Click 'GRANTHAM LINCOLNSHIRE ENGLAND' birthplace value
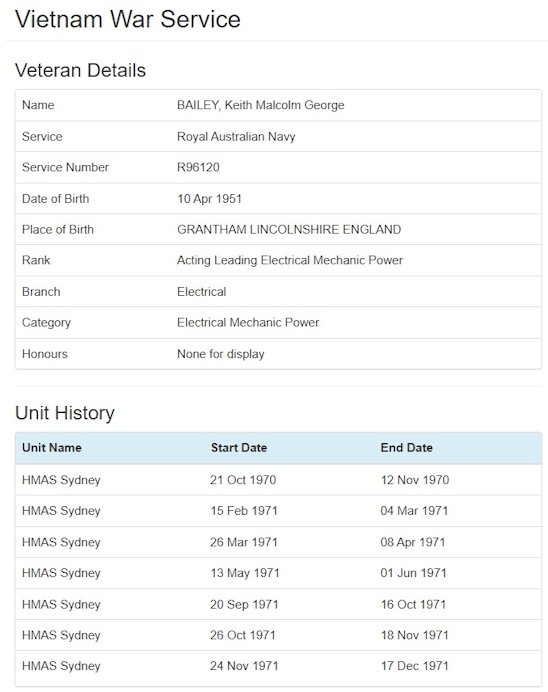 (289, 229)
